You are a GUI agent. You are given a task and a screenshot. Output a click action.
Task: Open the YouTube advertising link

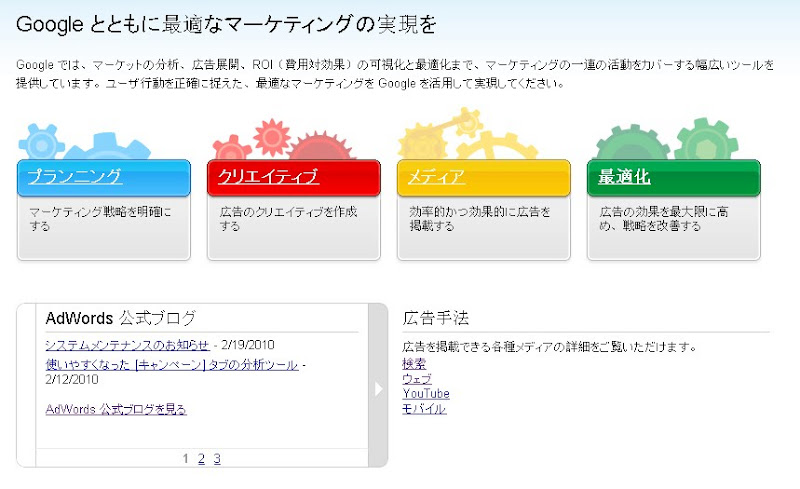[x=425, y=394]
